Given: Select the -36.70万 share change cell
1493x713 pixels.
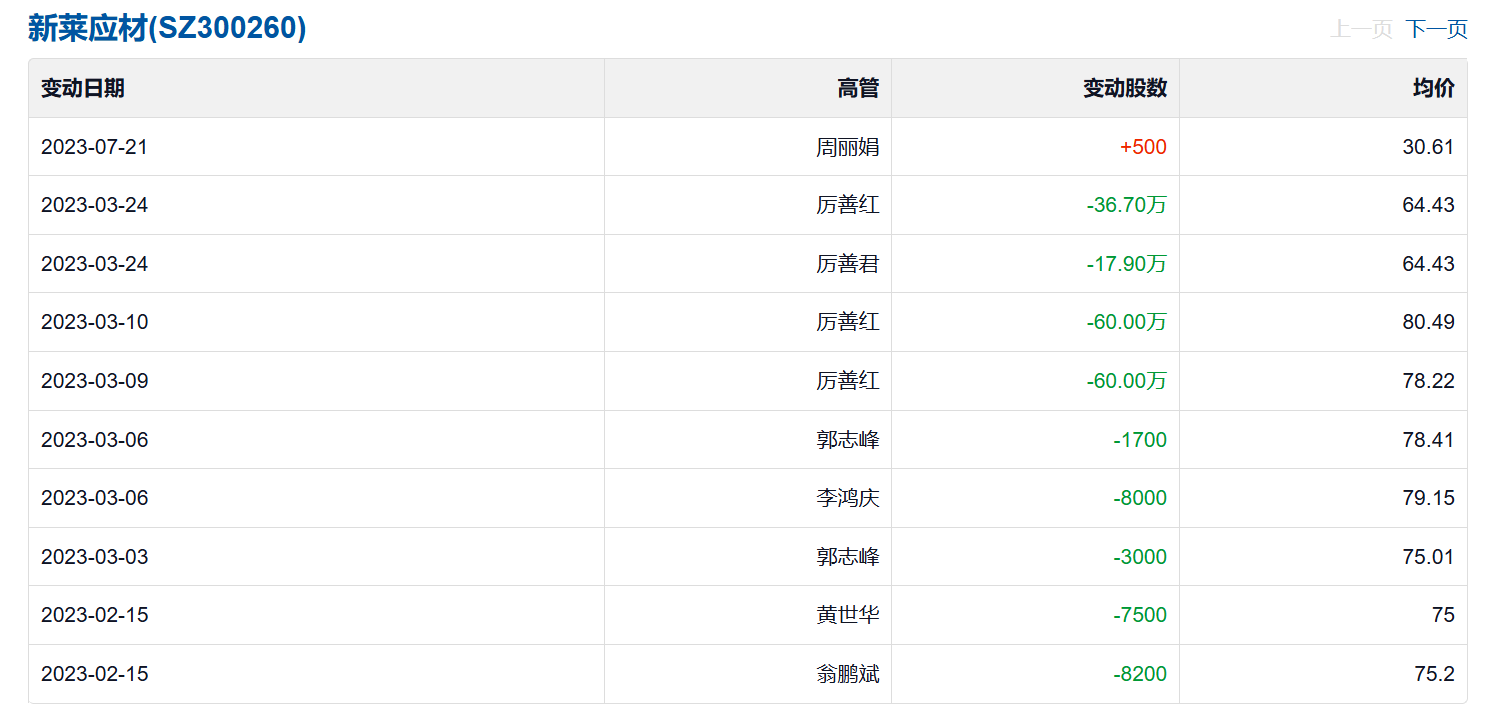Looking at the screenshot, I should (x=1126, y=205).
